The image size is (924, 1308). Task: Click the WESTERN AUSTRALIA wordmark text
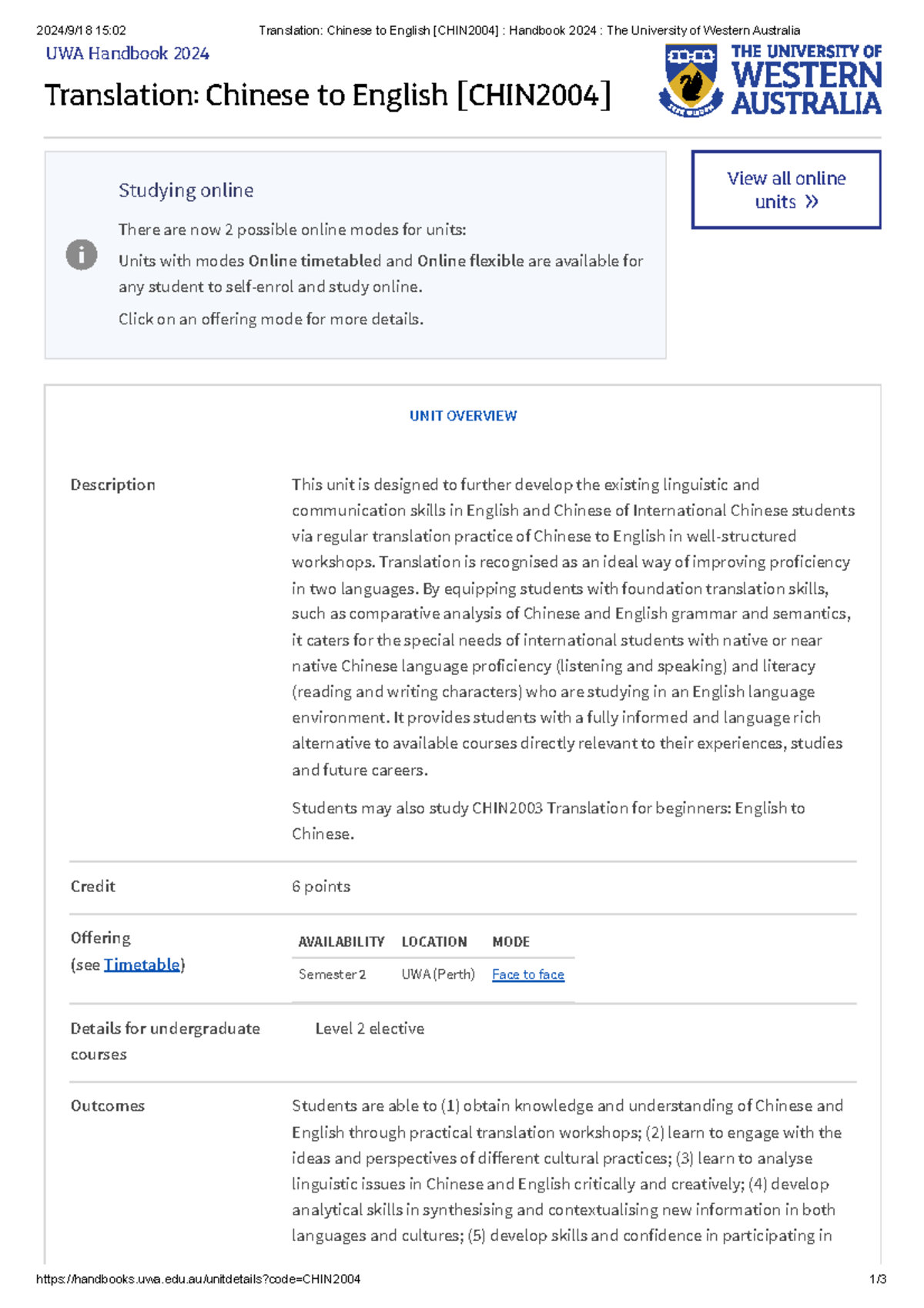(x=806, y=88)
